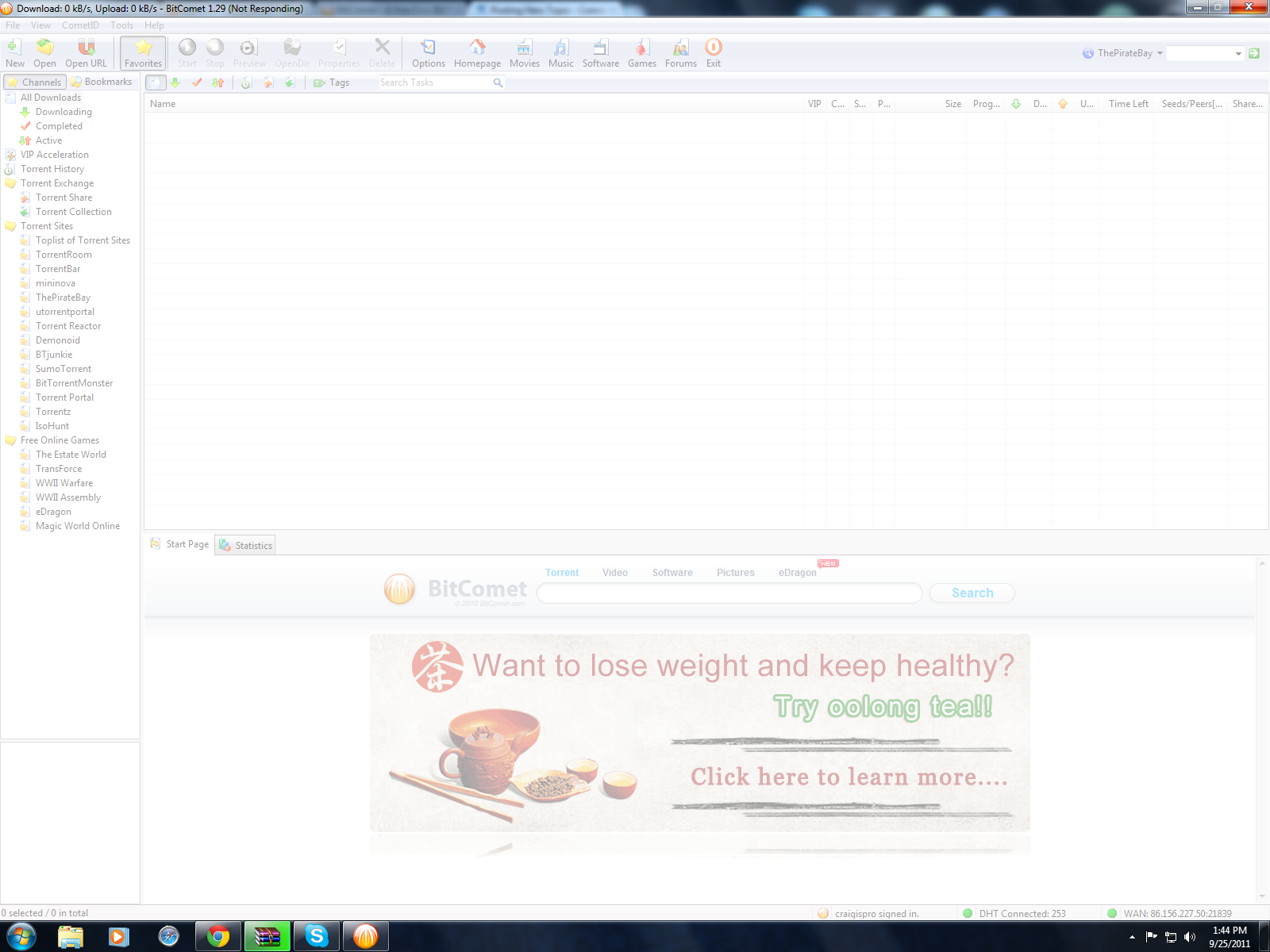Toggle the completed filter checkmark icon

click(x=197, y=83)
